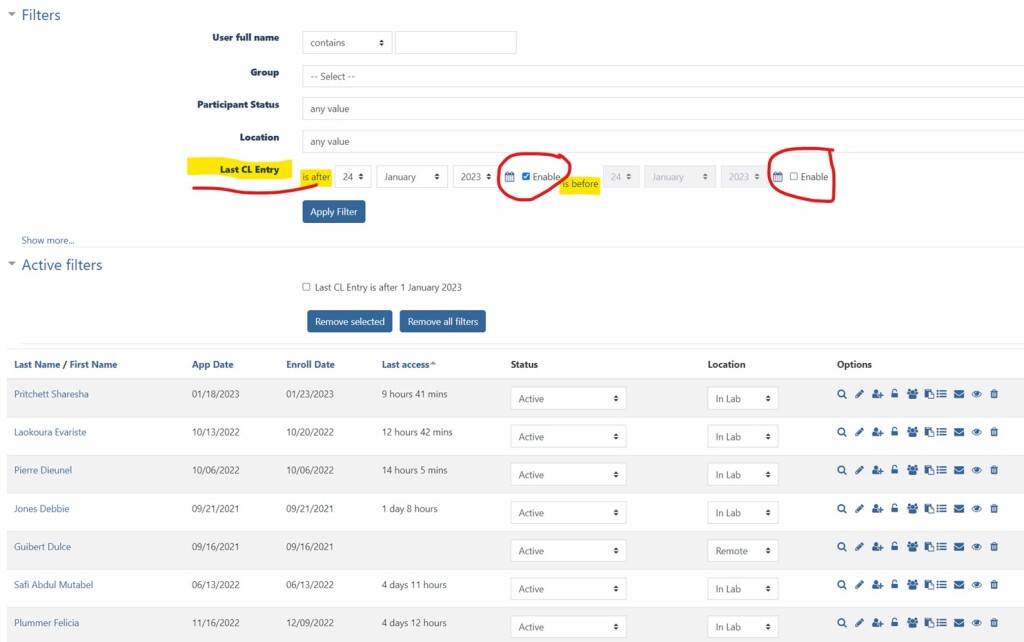Click the eye icon for Pritchett Sharesha
Viewport: 1024px width, 642px height.
tap(977, 395)
